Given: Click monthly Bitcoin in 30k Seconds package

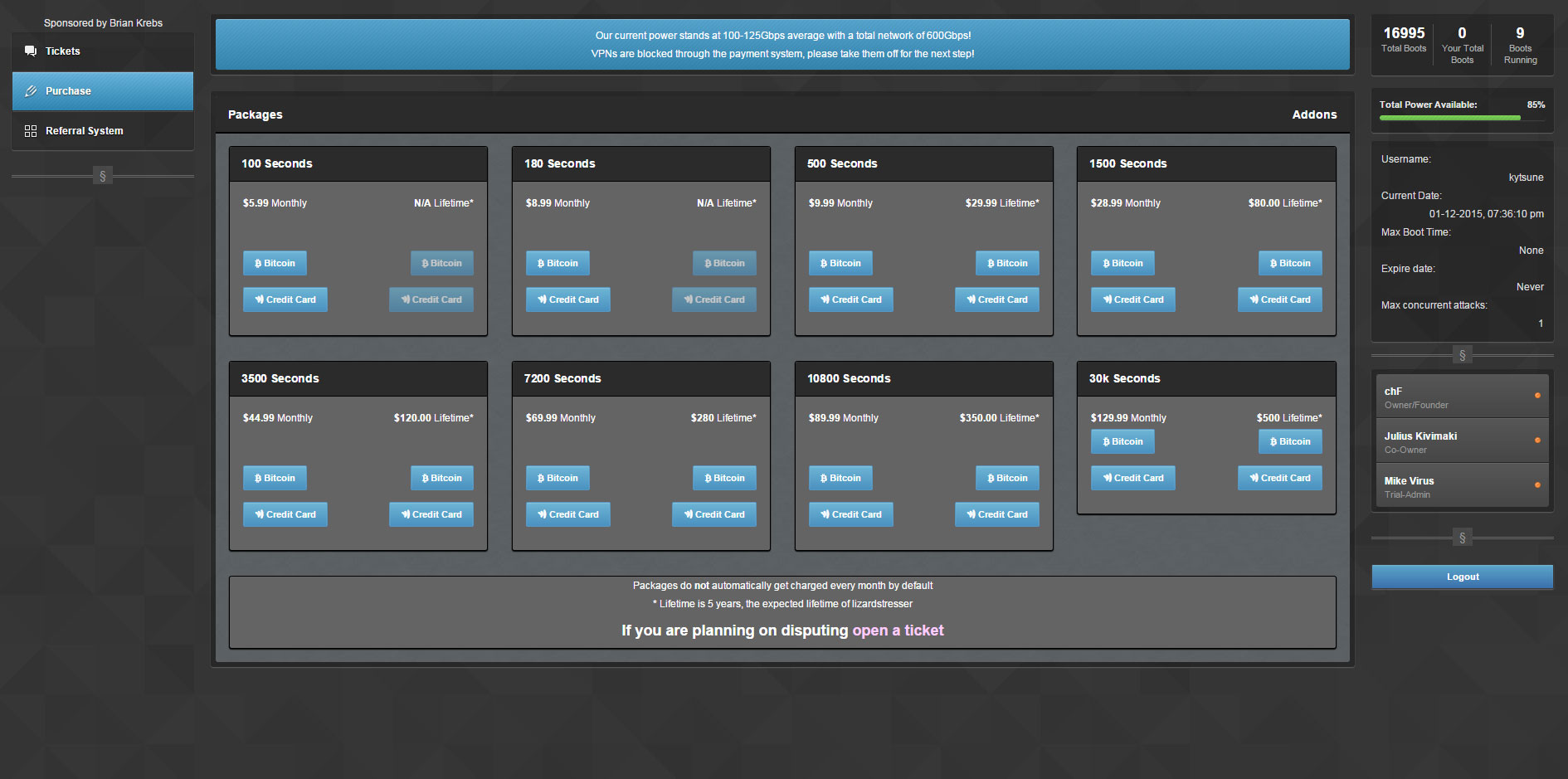Looking at the screenshot, I should 1122,441.
